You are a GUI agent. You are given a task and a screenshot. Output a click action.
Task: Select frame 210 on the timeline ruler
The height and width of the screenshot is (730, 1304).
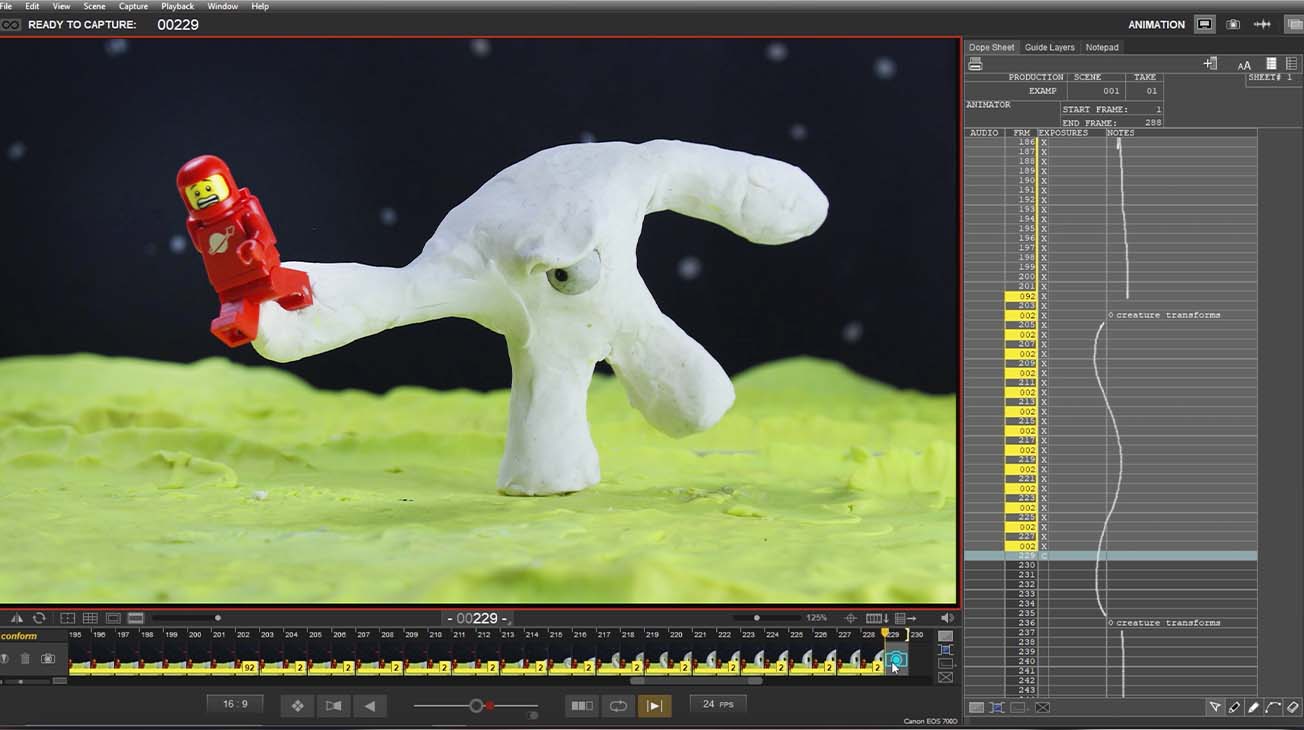pos(435,635)
